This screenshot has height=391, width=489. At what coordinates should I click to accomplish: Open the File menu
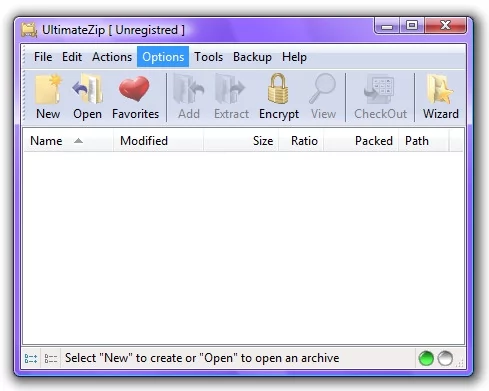tap(43, 57)
